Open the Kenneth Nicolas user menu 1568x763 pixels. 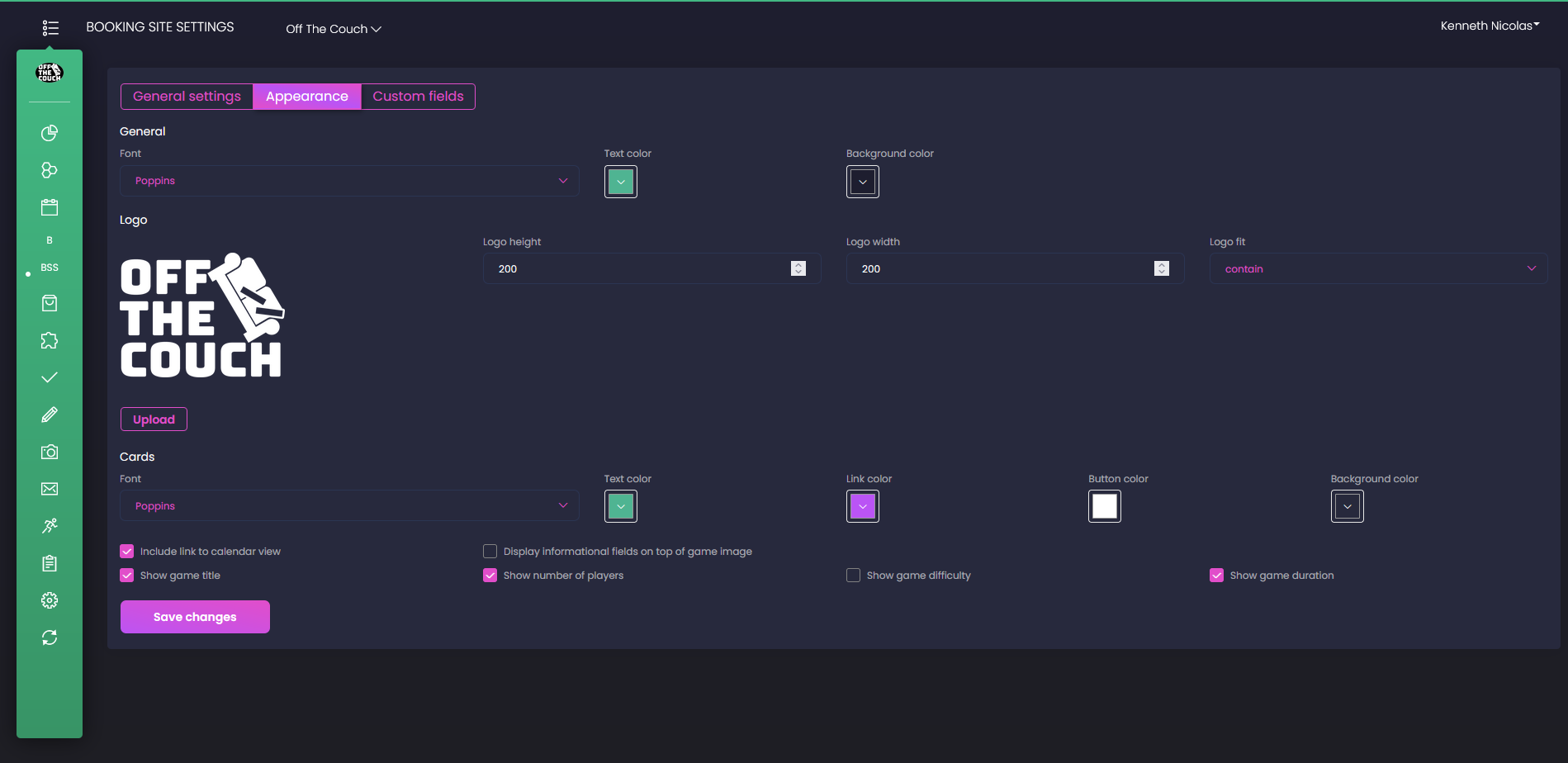coord(1490,26)
